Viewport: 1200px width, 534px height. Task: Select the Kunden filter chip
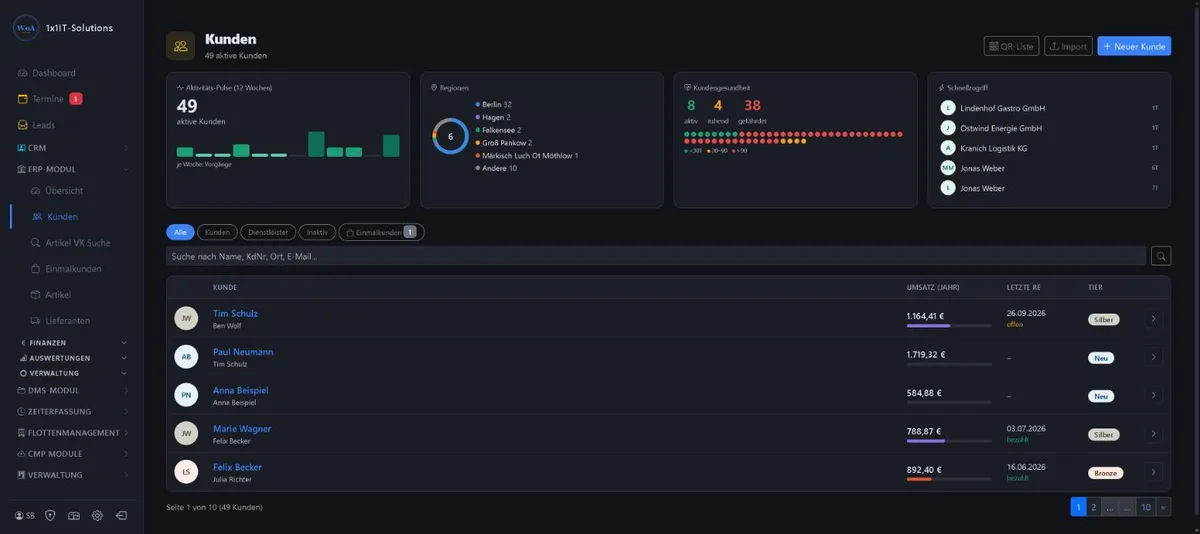tap(217, 232)
